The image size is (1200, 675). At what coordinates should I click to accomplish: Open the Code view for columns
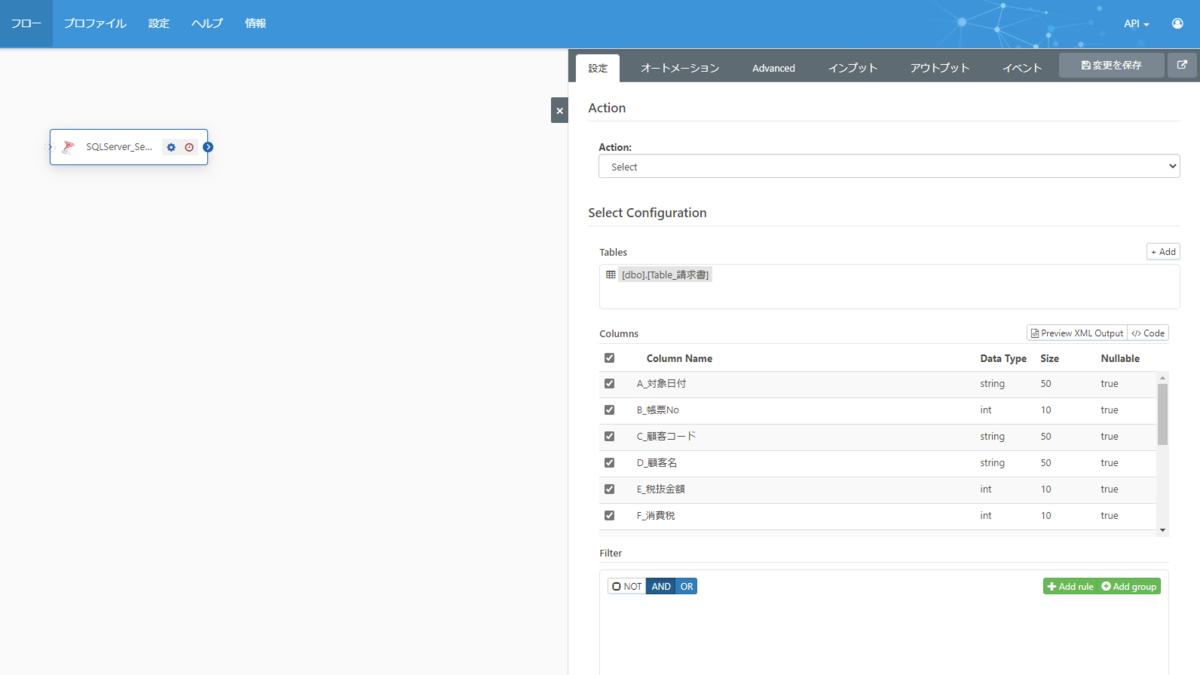pos(1148,333)
